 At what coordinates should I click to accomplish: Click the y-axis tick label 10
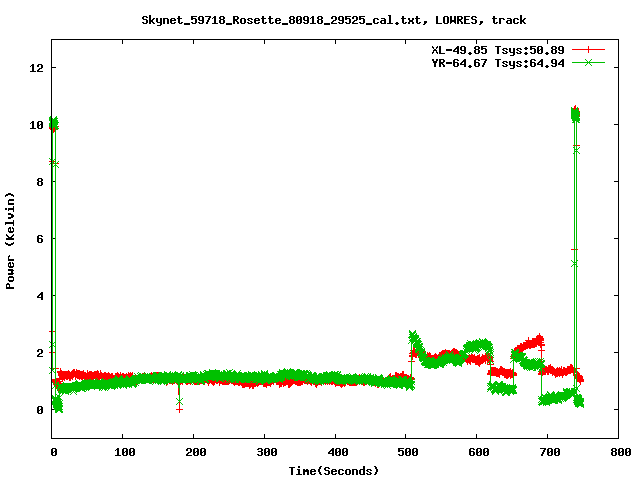(x=36, y=125)
